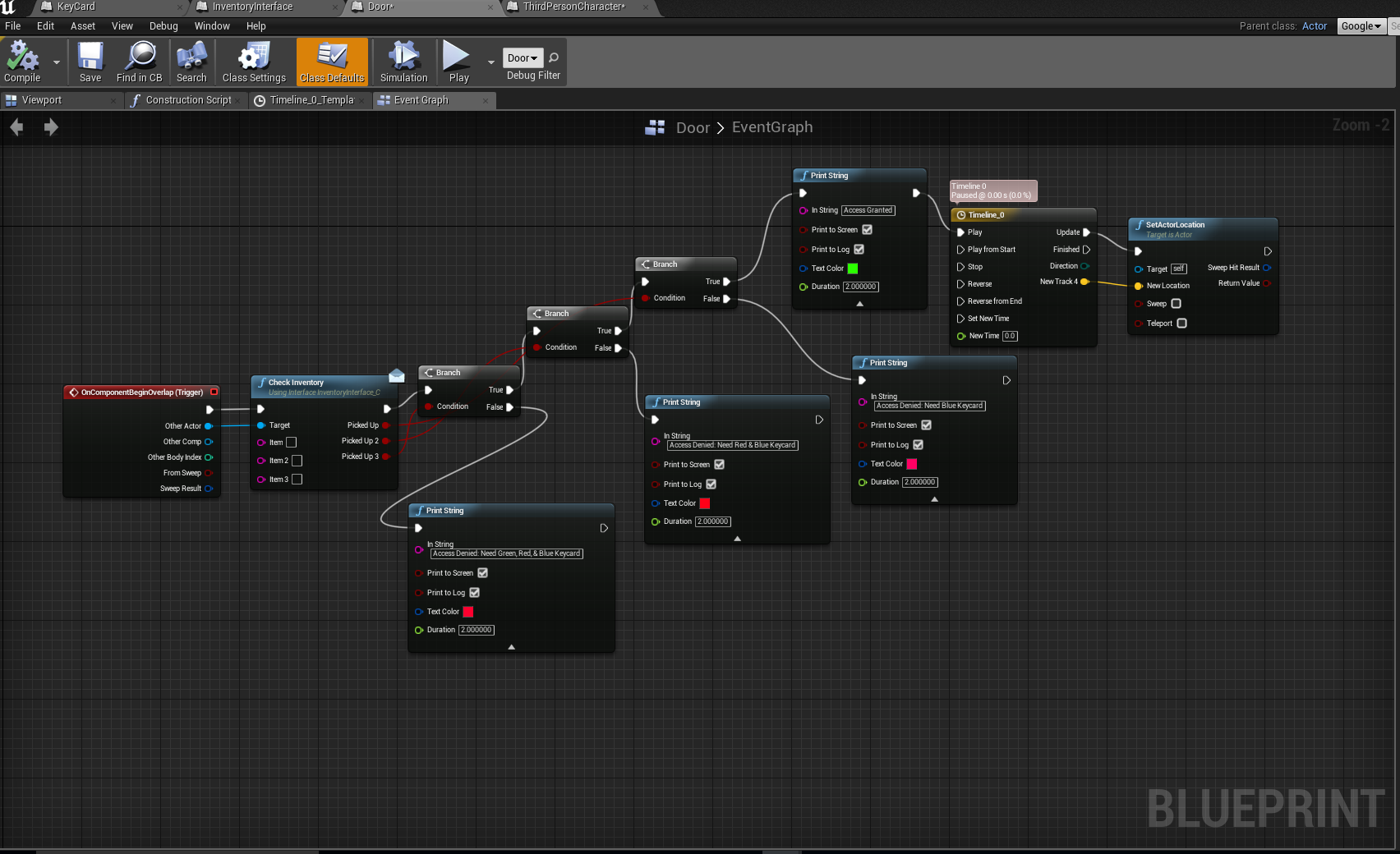This screenshot has width=1400, height=854.
Task: Click the Picked Up output pin
Action: [x=386, y=425]
